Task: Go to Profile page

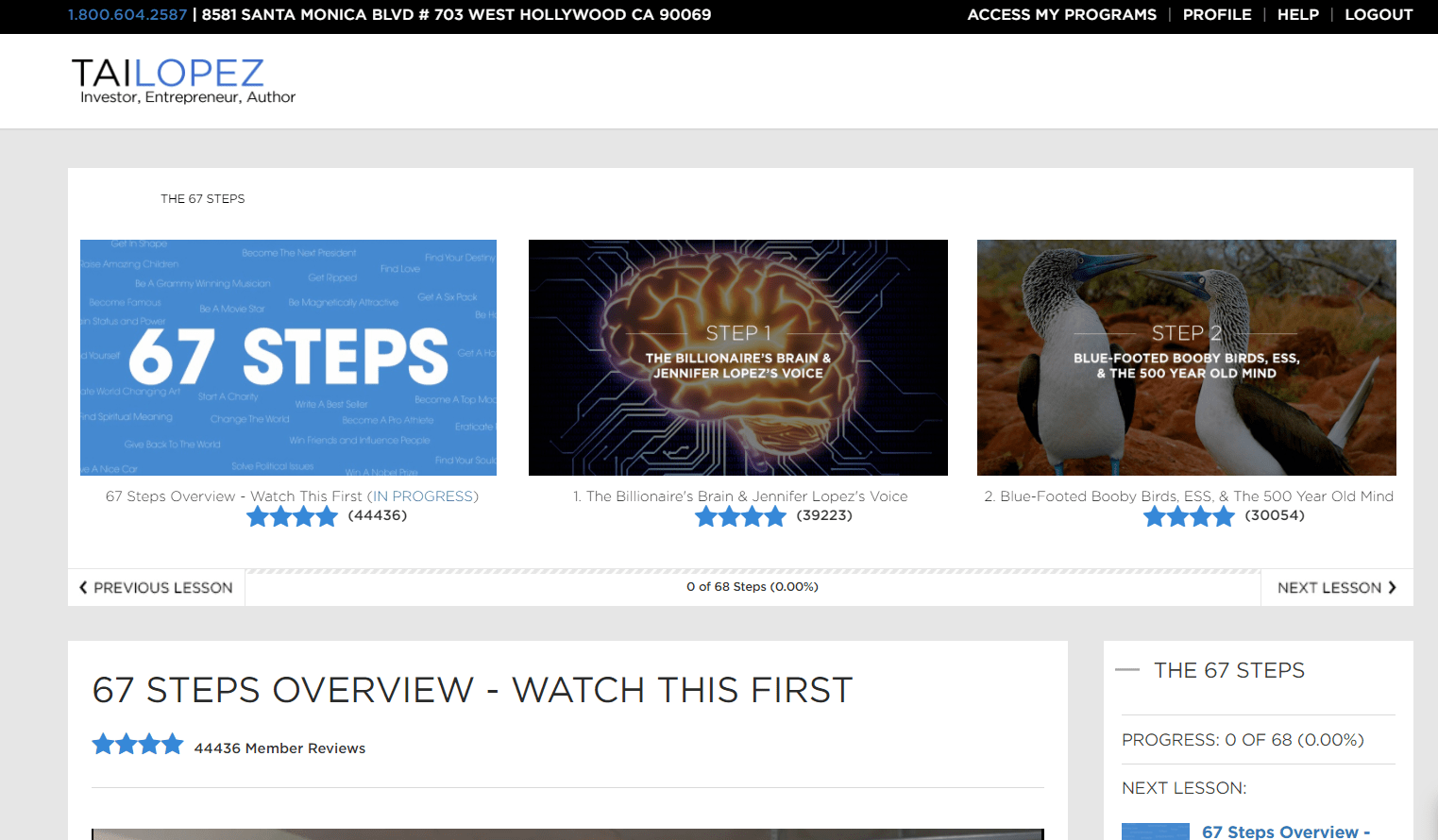Action: click(x=1217, y=15)
